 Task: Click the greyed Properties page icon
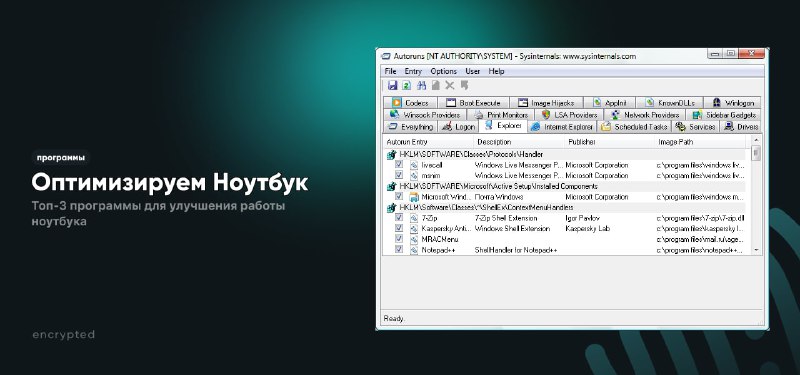[x=436, y=86]
